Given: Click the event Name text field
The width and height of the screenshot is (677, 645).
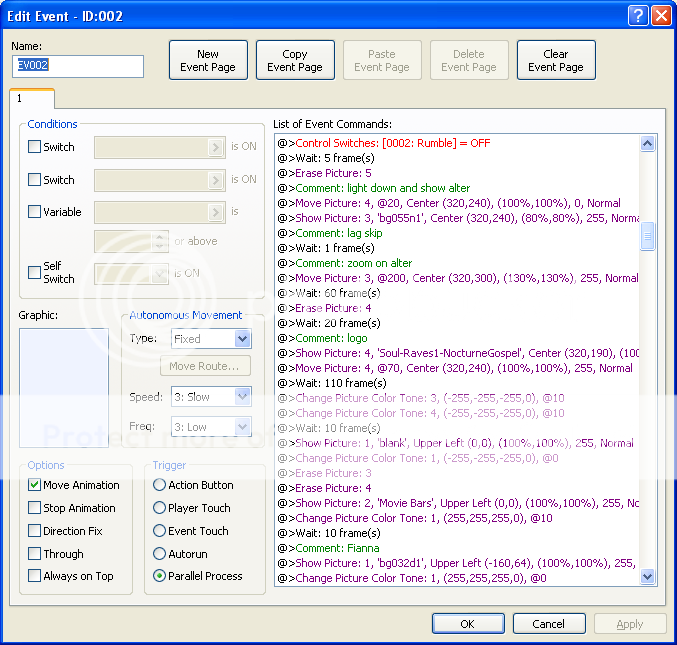Looking at the screenshot, I should [x=78, y=66].
